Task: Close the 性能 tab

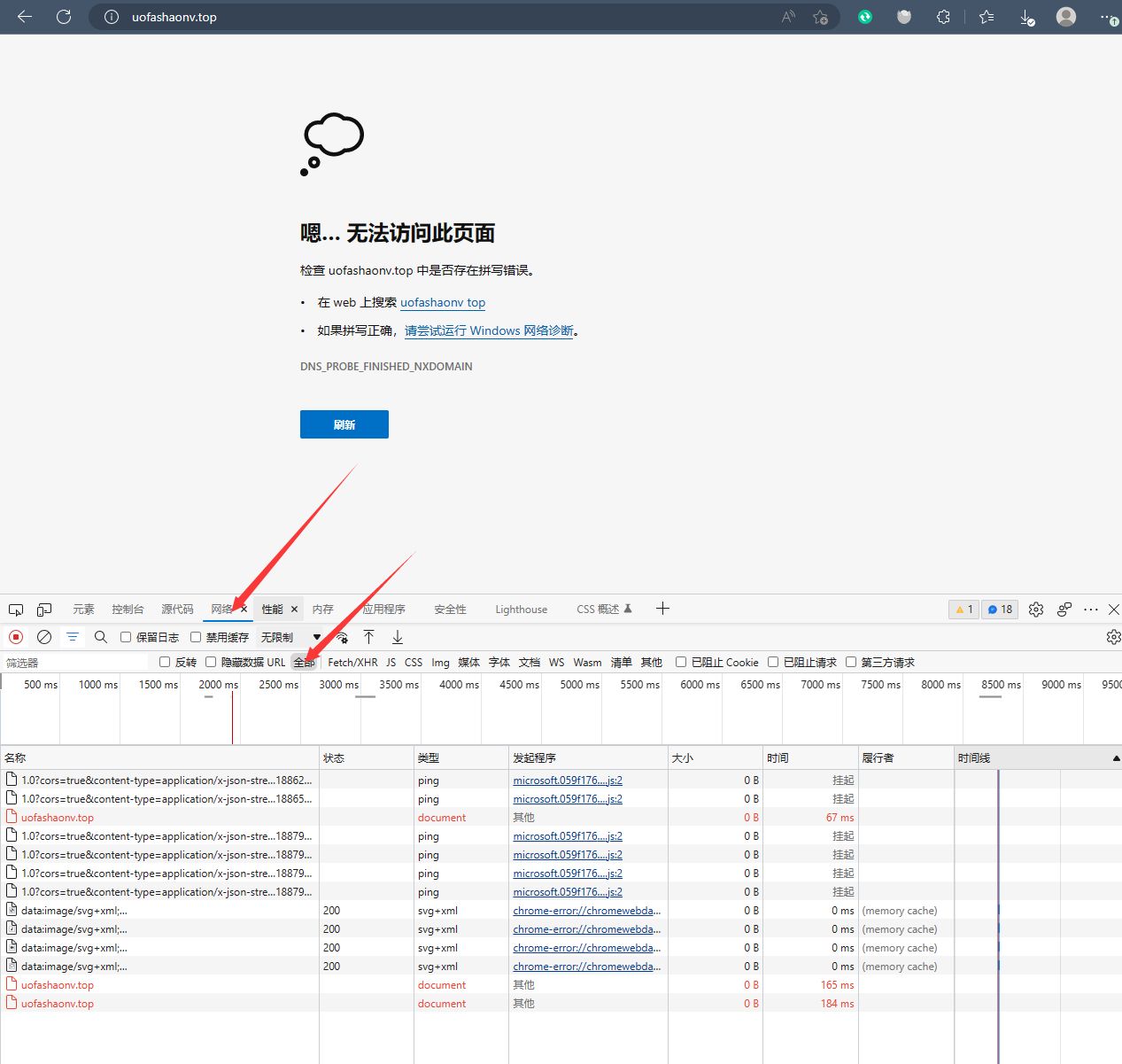Action: (x=295, y=610)
